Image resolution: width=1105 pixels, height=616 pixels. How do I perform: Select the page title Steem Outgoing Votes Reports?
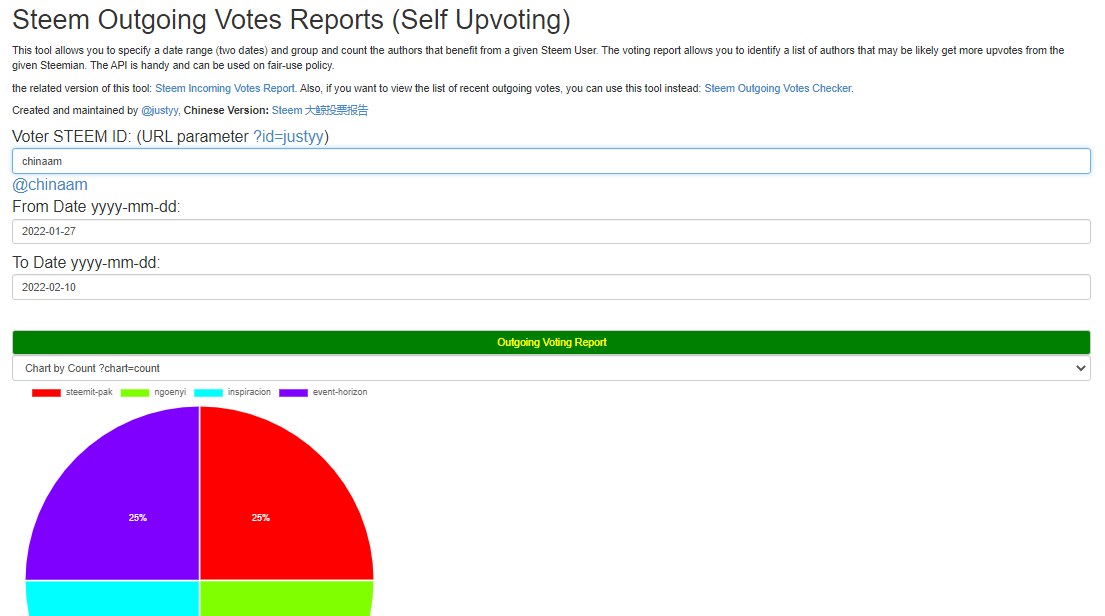click(x=291, y=20)
